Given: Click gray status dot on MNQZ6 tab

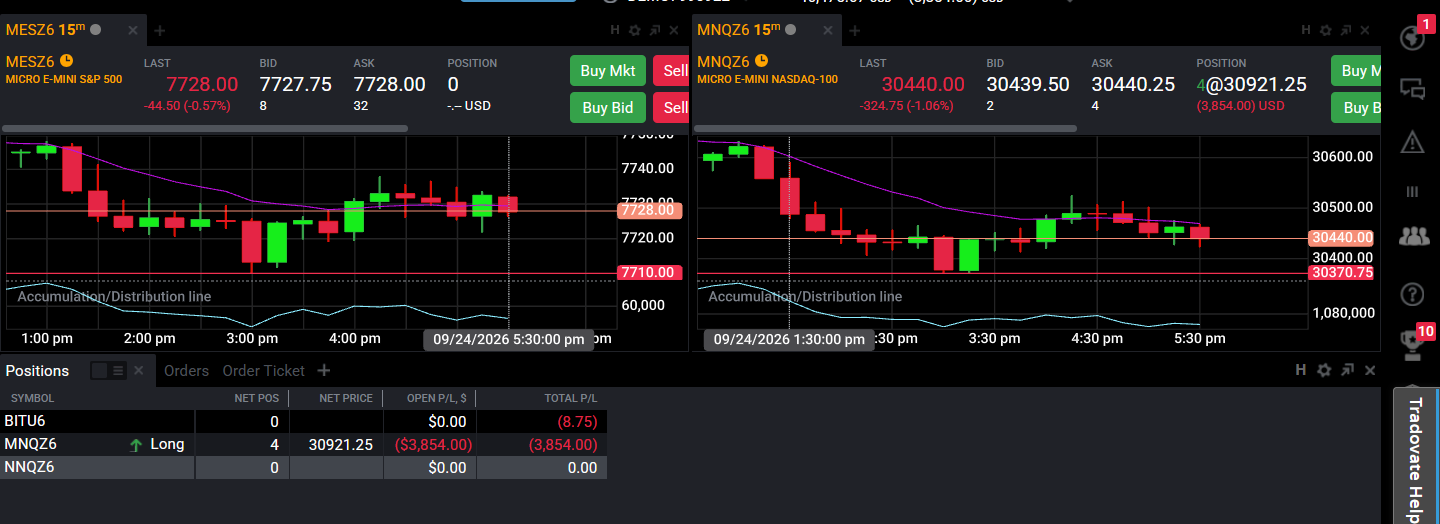Looking at the screenshot, I should tap(791, 30).
